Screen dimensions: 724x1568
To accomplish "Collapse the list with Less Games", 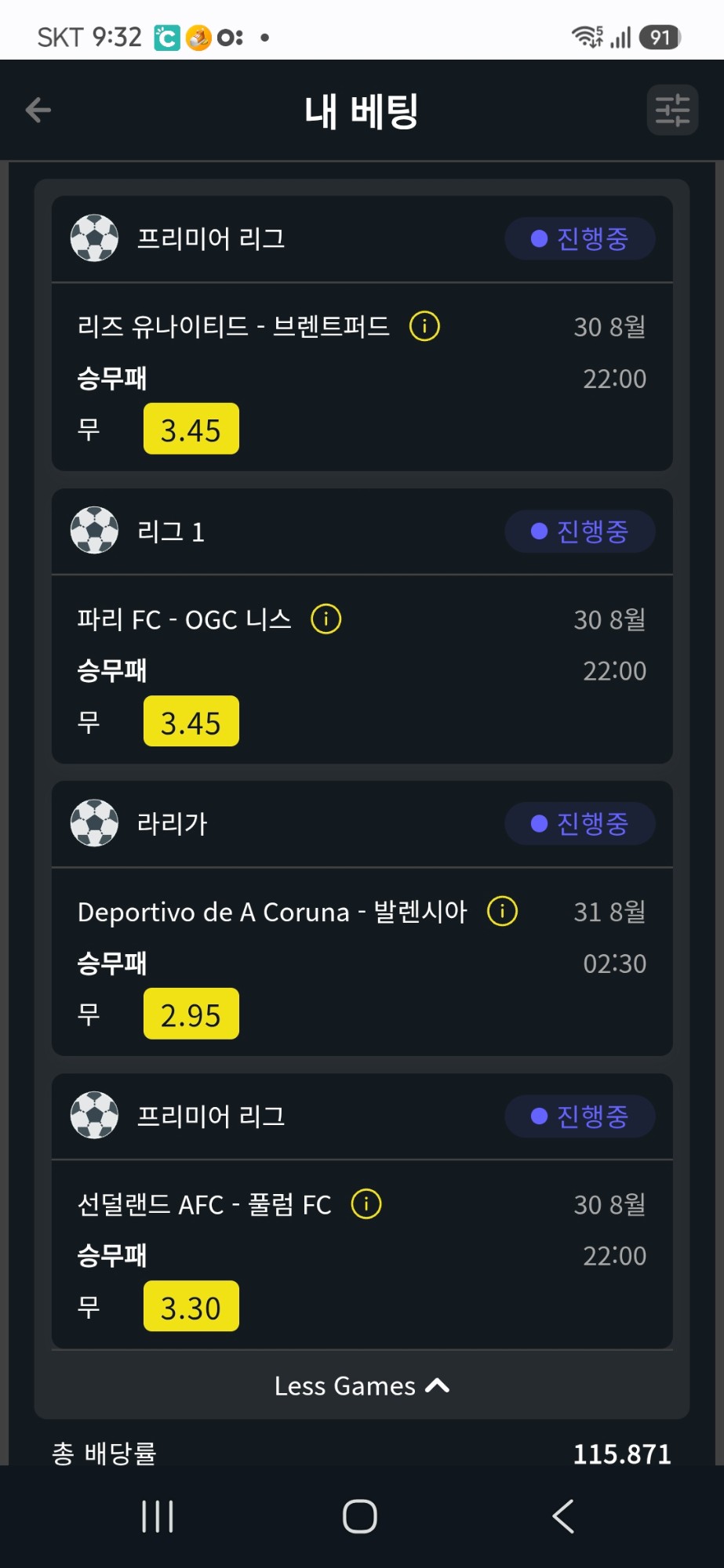I will tap(362, 1385).
